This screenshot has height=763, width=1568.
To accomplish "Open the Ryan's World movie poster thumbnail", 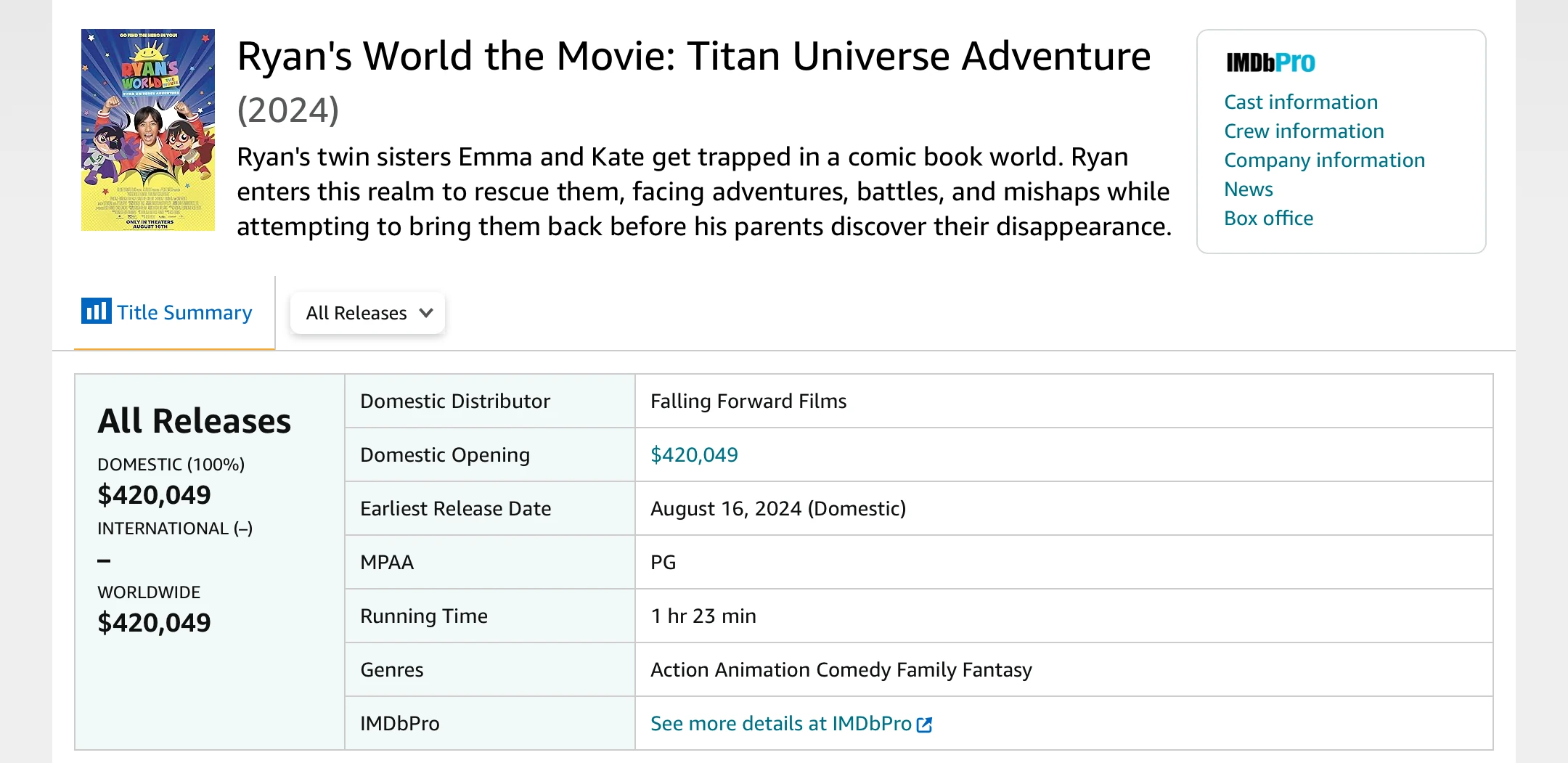I will pos(148,130).
